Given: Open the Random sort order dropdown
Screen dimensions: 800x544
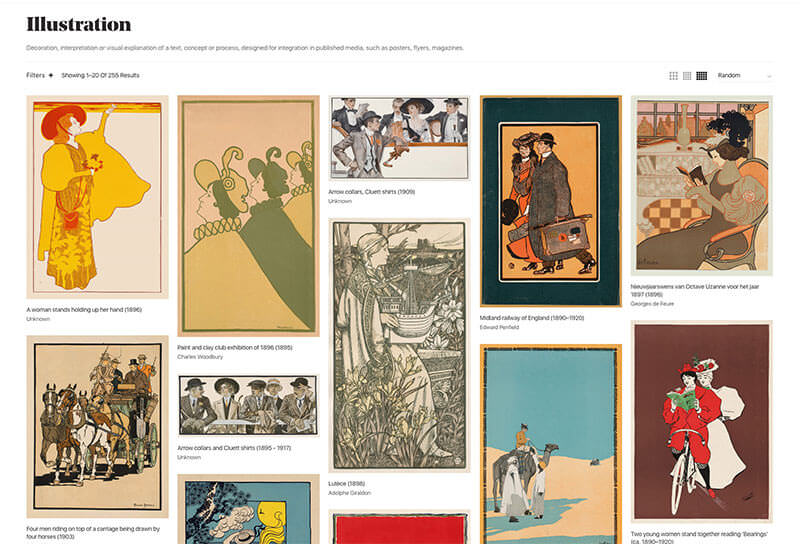Looking at the screenshot, I should point(744,76).
